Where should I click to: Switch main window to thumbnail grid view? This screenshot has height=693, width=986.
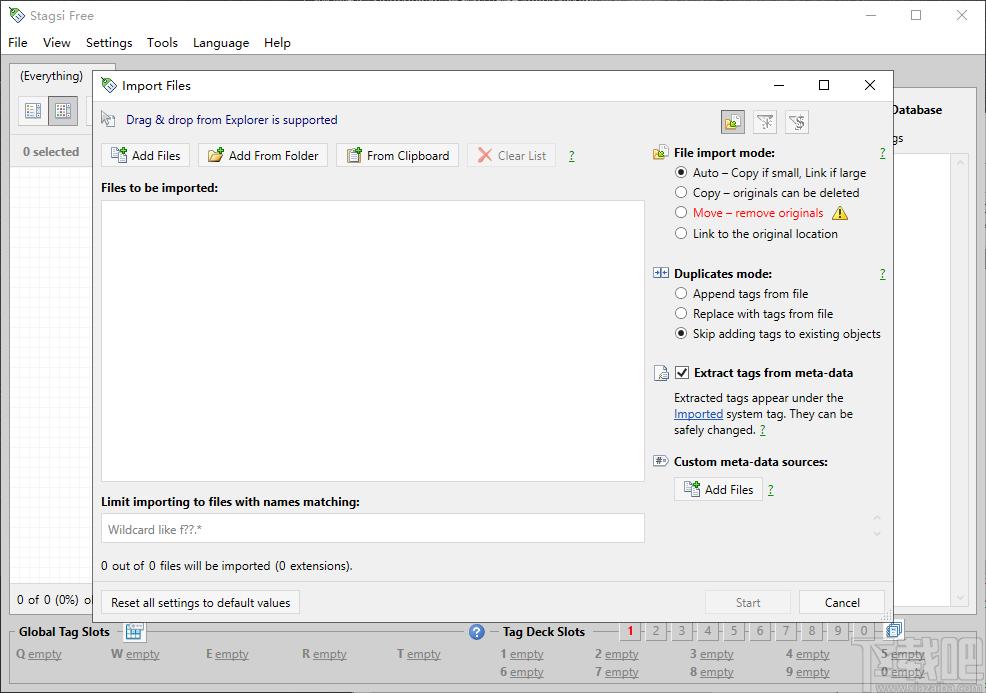click(63, 111)
